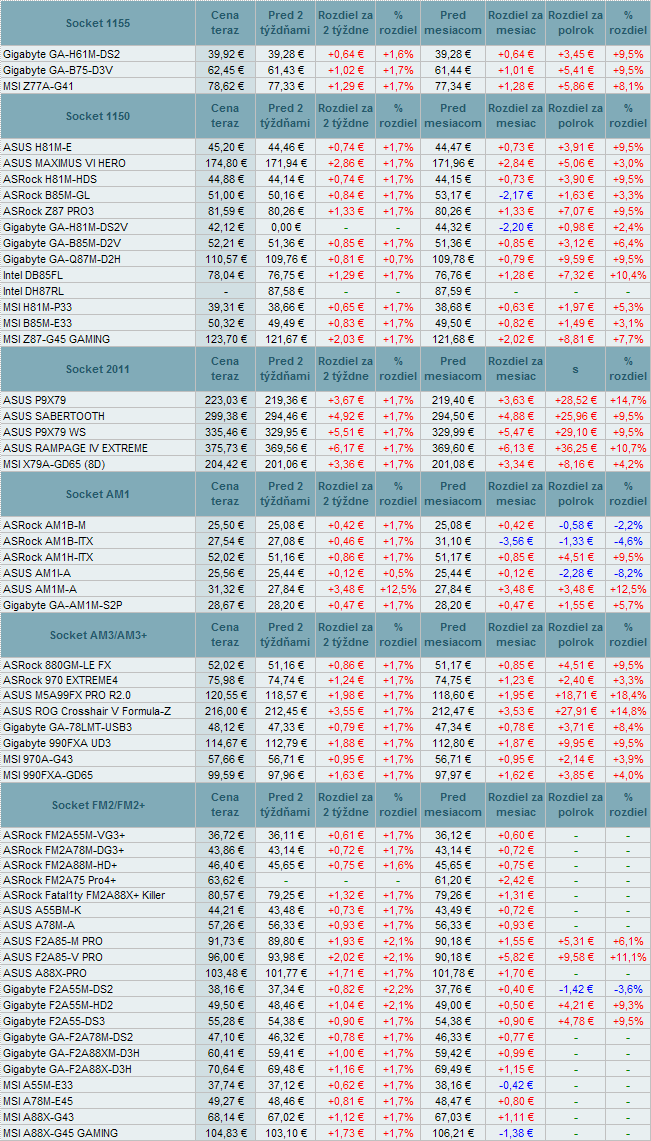Click the ASRock AM1B-ITX product name
Image resolution: width=651 pixels, height=1141 pixels.
47,541
